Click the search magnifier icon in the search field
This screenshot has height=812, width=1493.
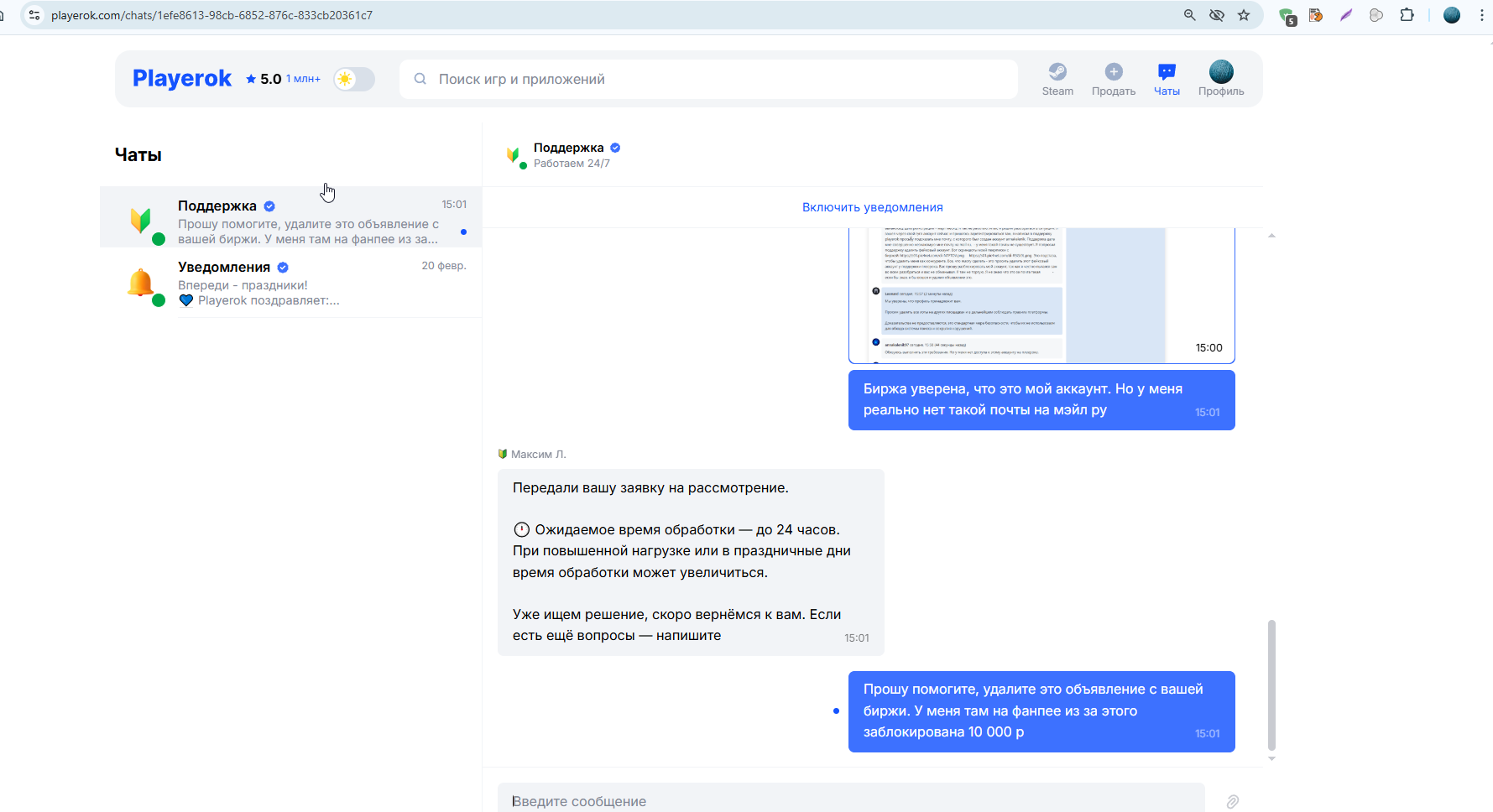[x=420, y=79]
